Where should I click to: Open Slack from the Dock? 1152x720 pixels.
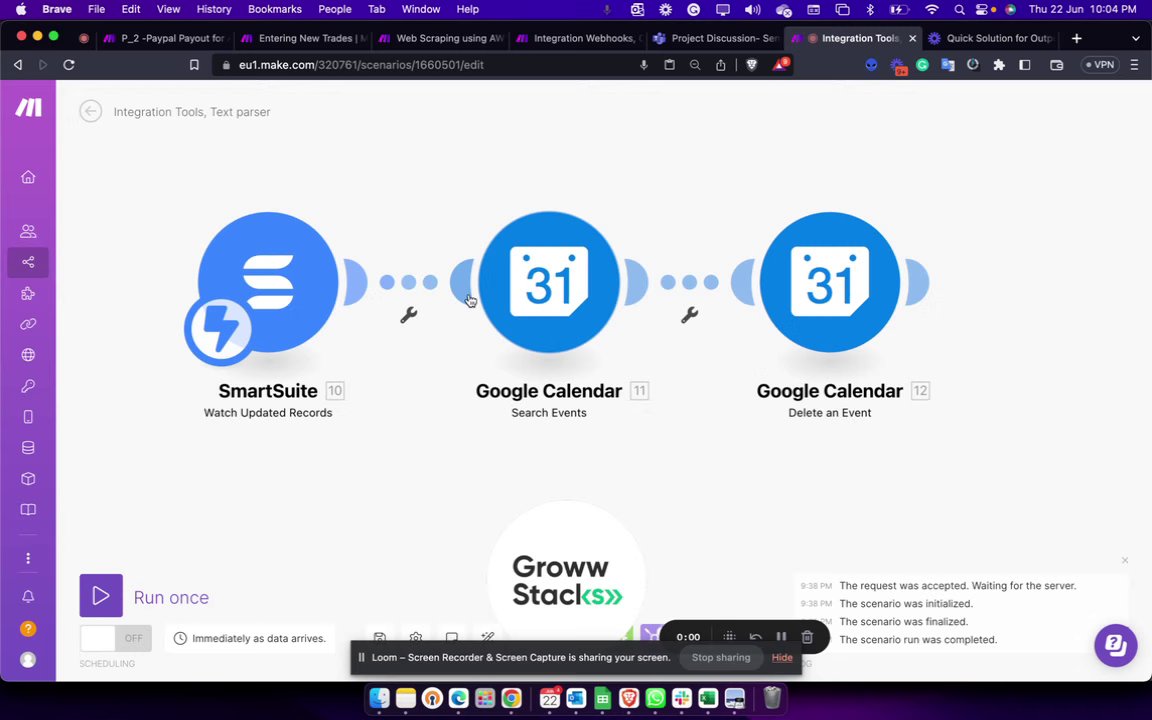(682, 698)
